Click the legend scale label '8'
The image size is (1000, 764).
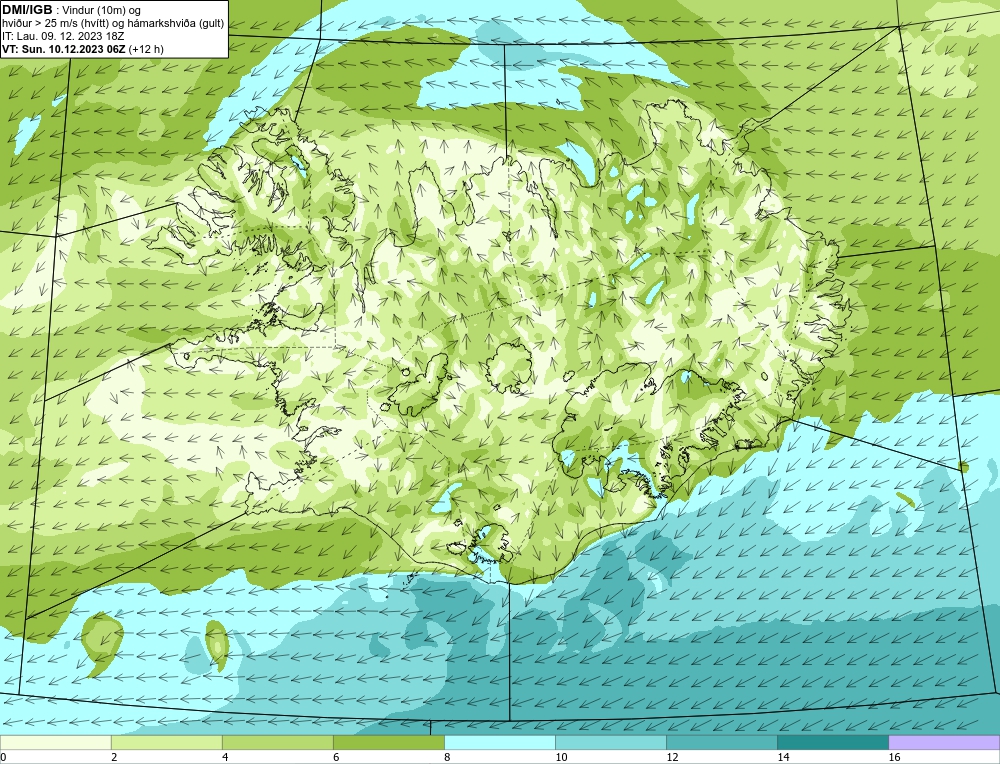(x=446, y=757)
